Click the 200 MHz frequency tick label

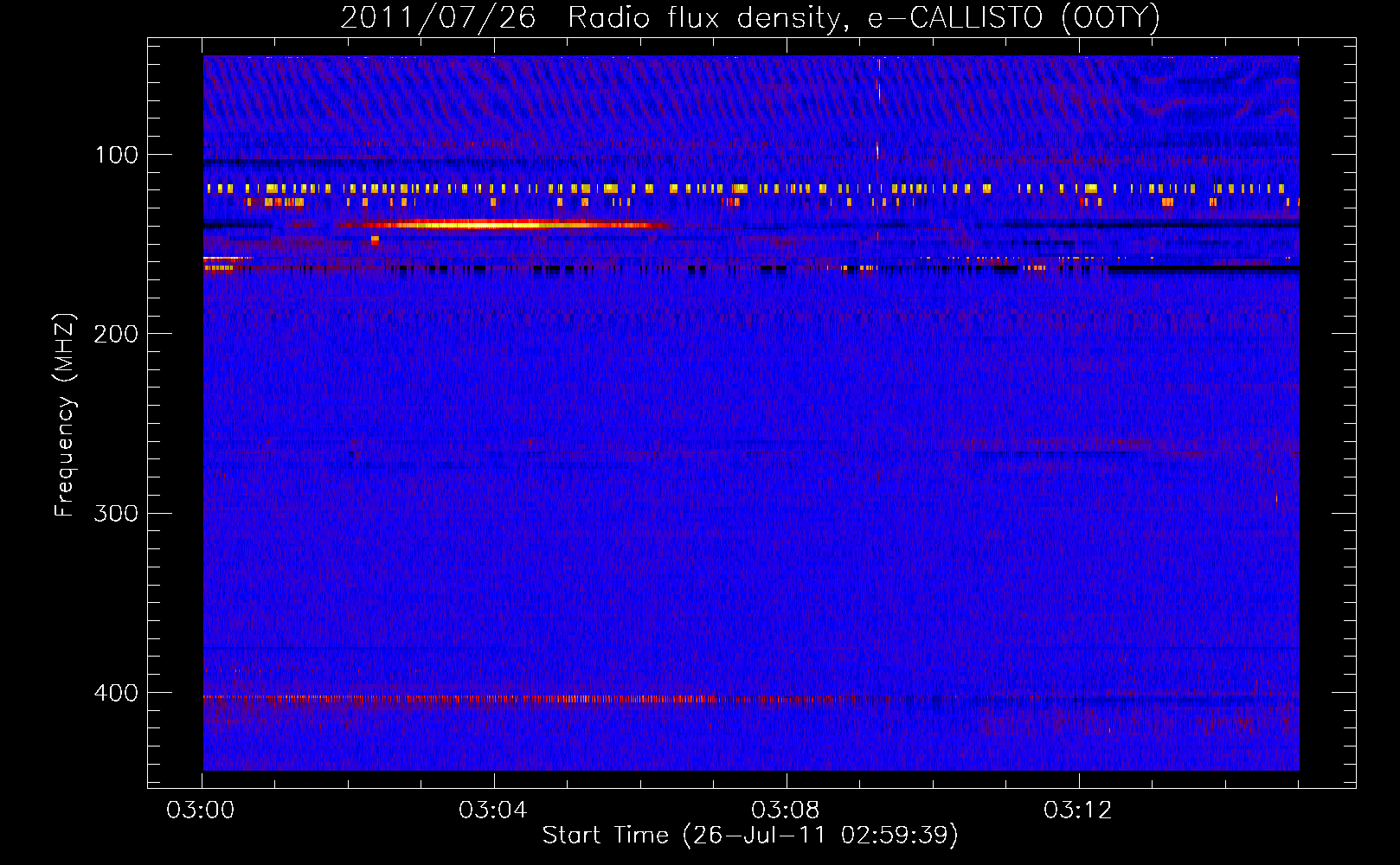point(117,334)
